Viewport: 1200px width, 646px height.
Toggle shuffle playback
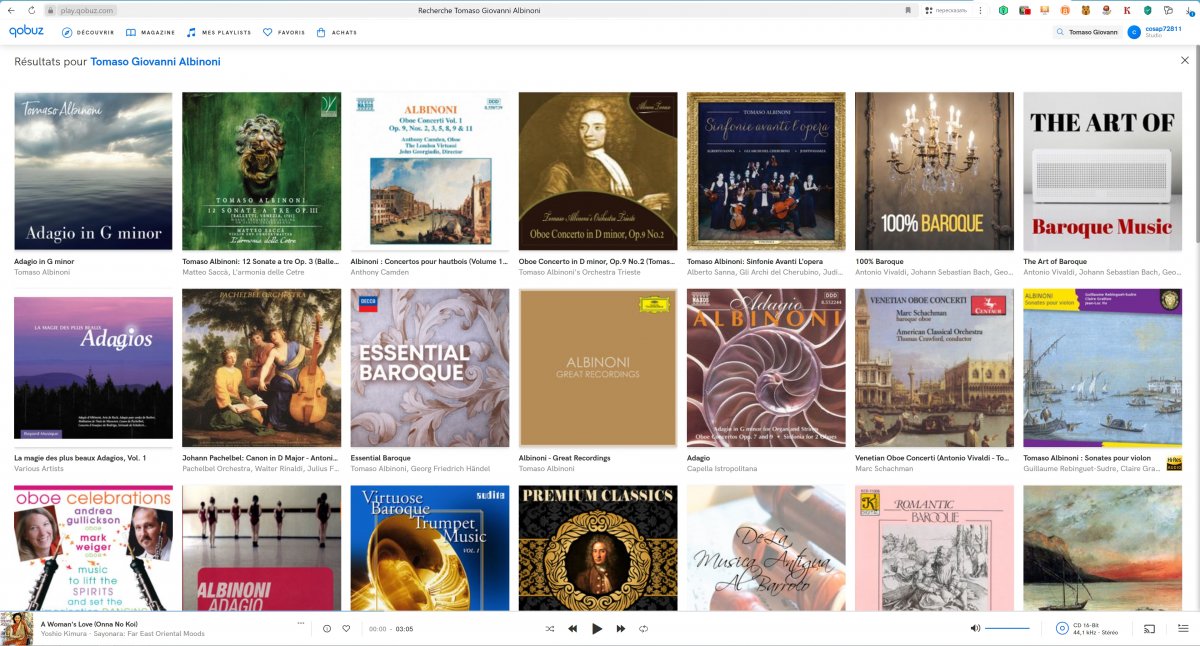pyautogui.click(x=549, y=629)
